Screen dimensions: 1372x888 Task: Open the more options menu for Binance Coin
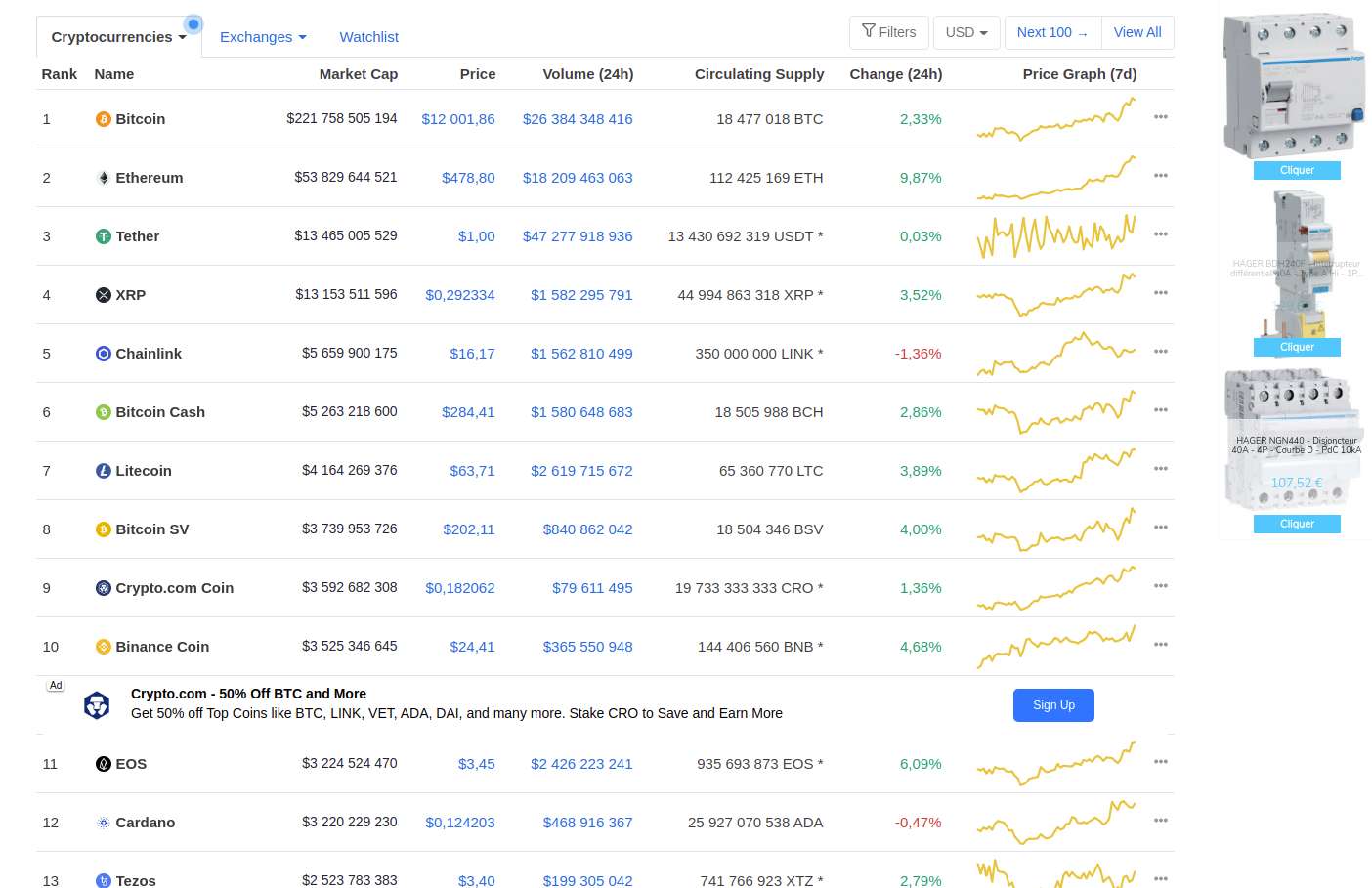(x=1161, y=645)
